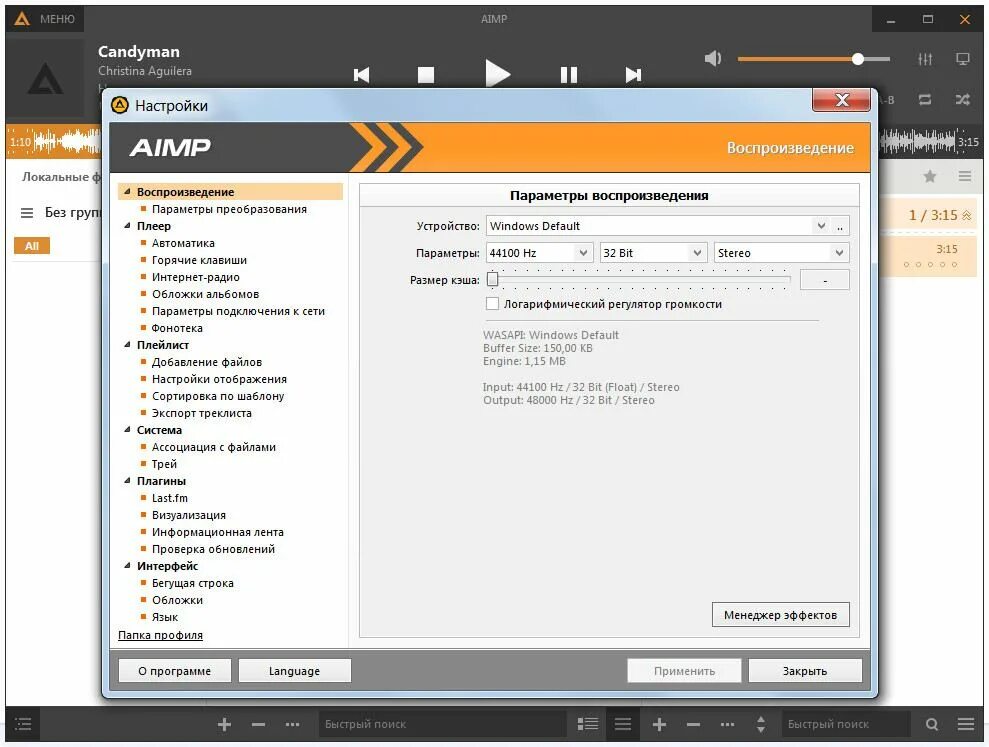Viewport: 989px width, 747px height.
Task: Add with right bottom plus icon
Action: (659, 724)
